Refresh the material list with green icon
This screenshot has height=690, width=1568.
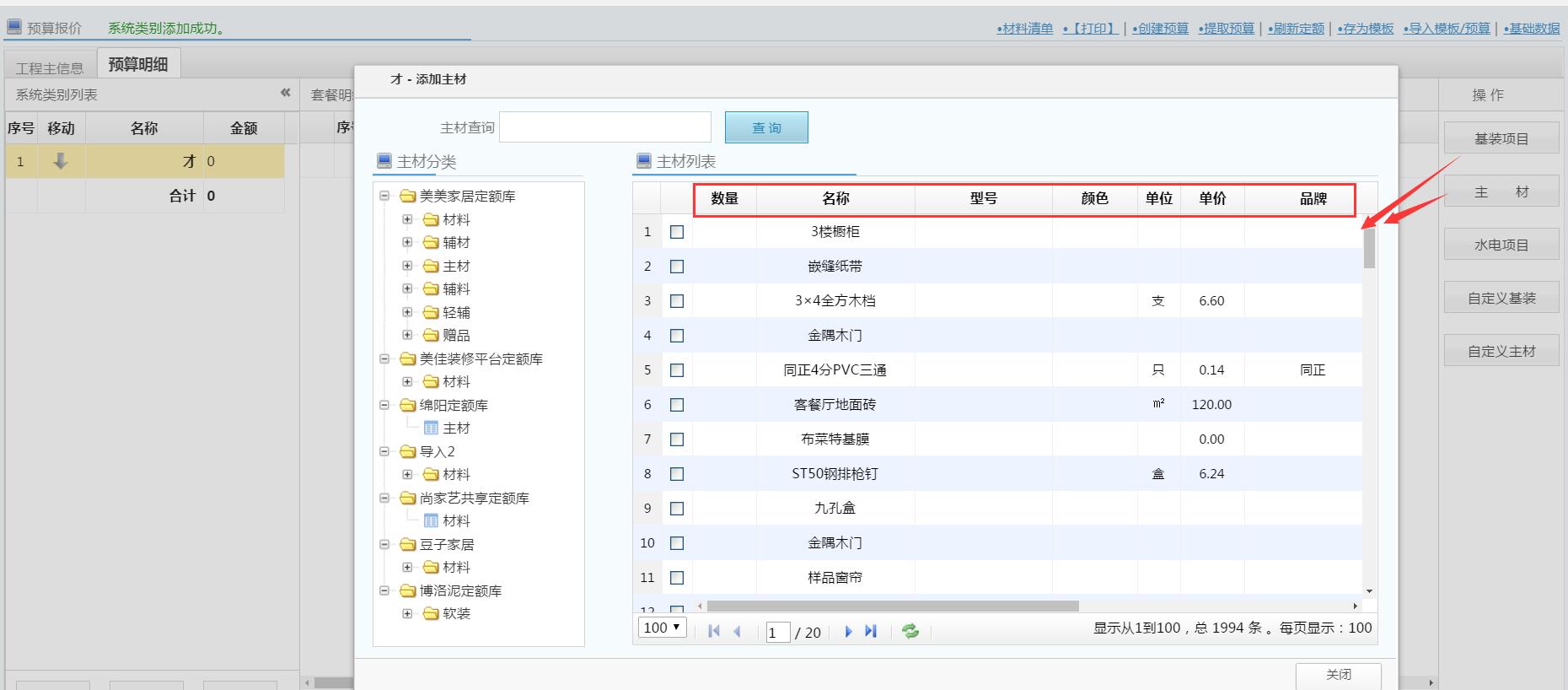pyautogui.click(x=910, y=631)
